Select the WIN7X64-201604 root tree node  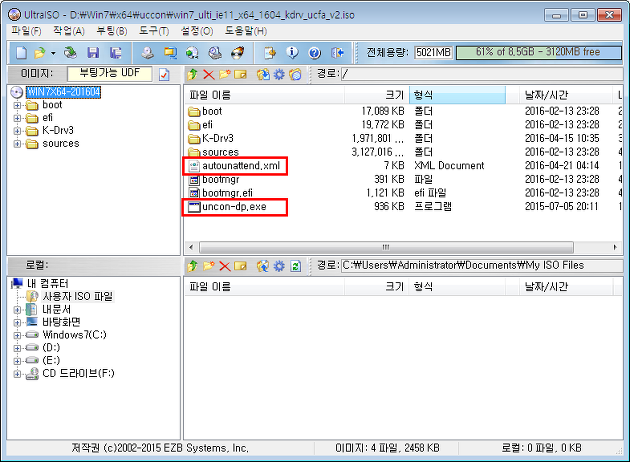(63, 92)
